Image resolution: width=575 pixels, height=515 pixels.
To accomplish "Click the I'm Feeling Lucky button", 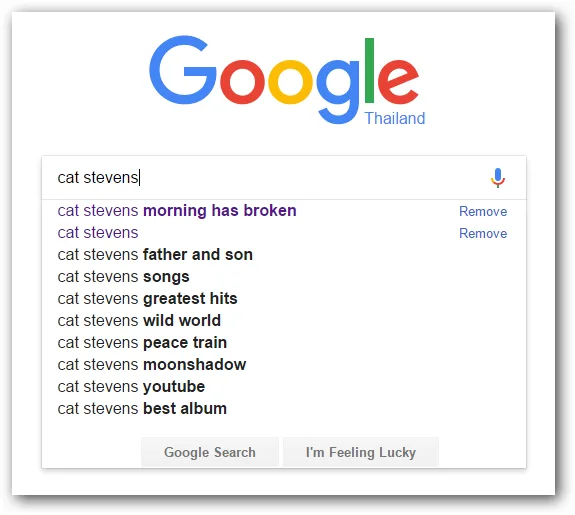I will [x=361, y=452].
